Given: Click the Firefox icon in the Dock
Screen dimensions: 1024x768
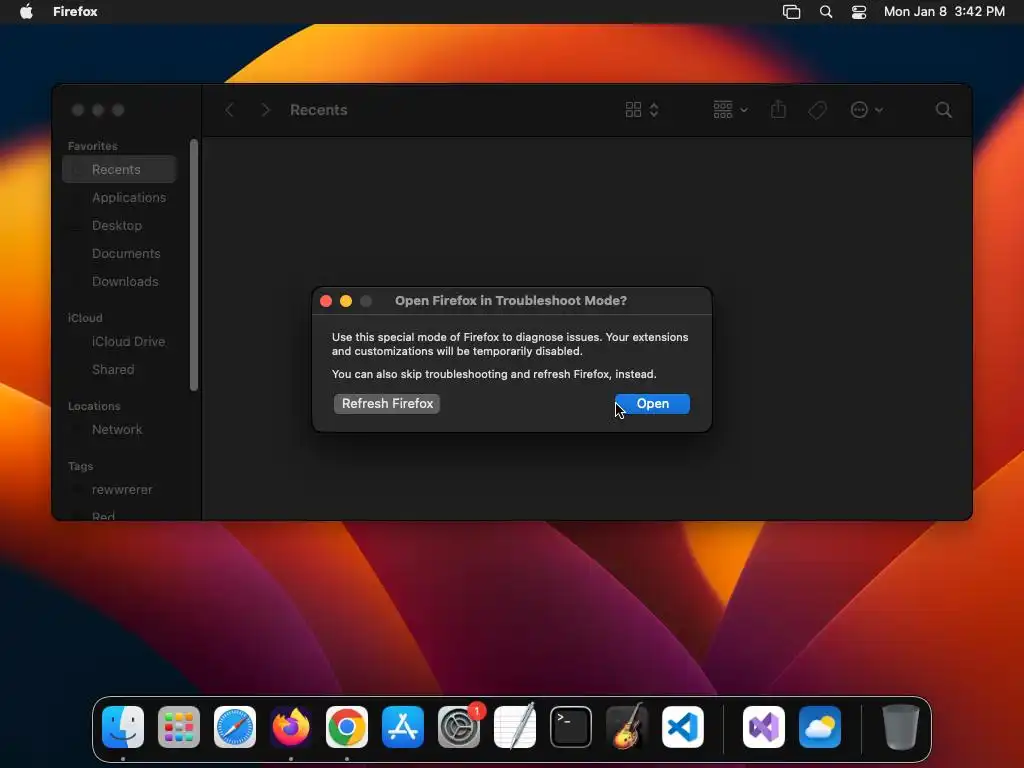Looking at the screenshot, I should click(x=291, y=727).
